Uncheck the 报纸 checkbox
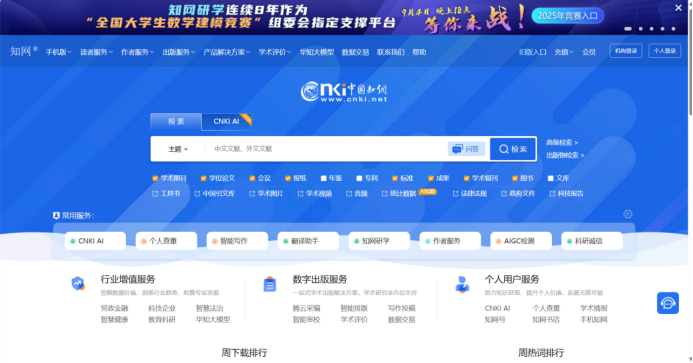The image size is (693, 363). click(288, 178)
